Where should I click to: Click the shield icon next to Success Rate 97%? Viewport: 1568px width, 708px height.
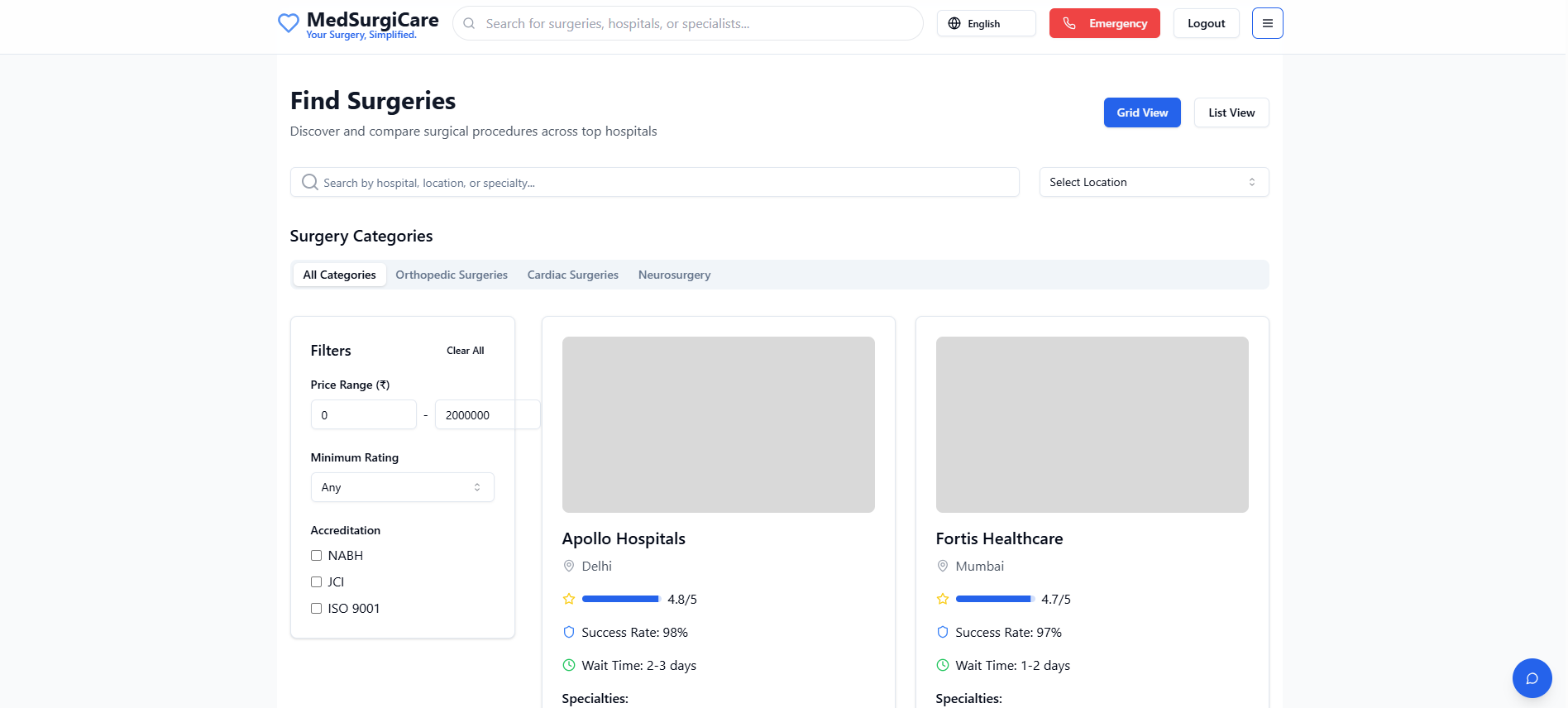coord(943,632)
